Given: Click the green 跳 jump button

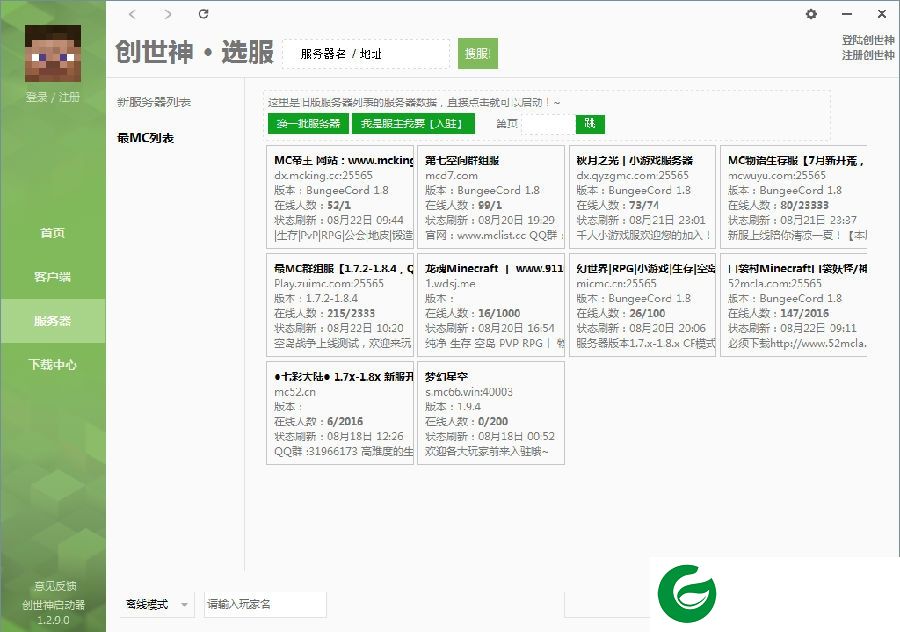Looking at the screenshot, I should (590, 124).
